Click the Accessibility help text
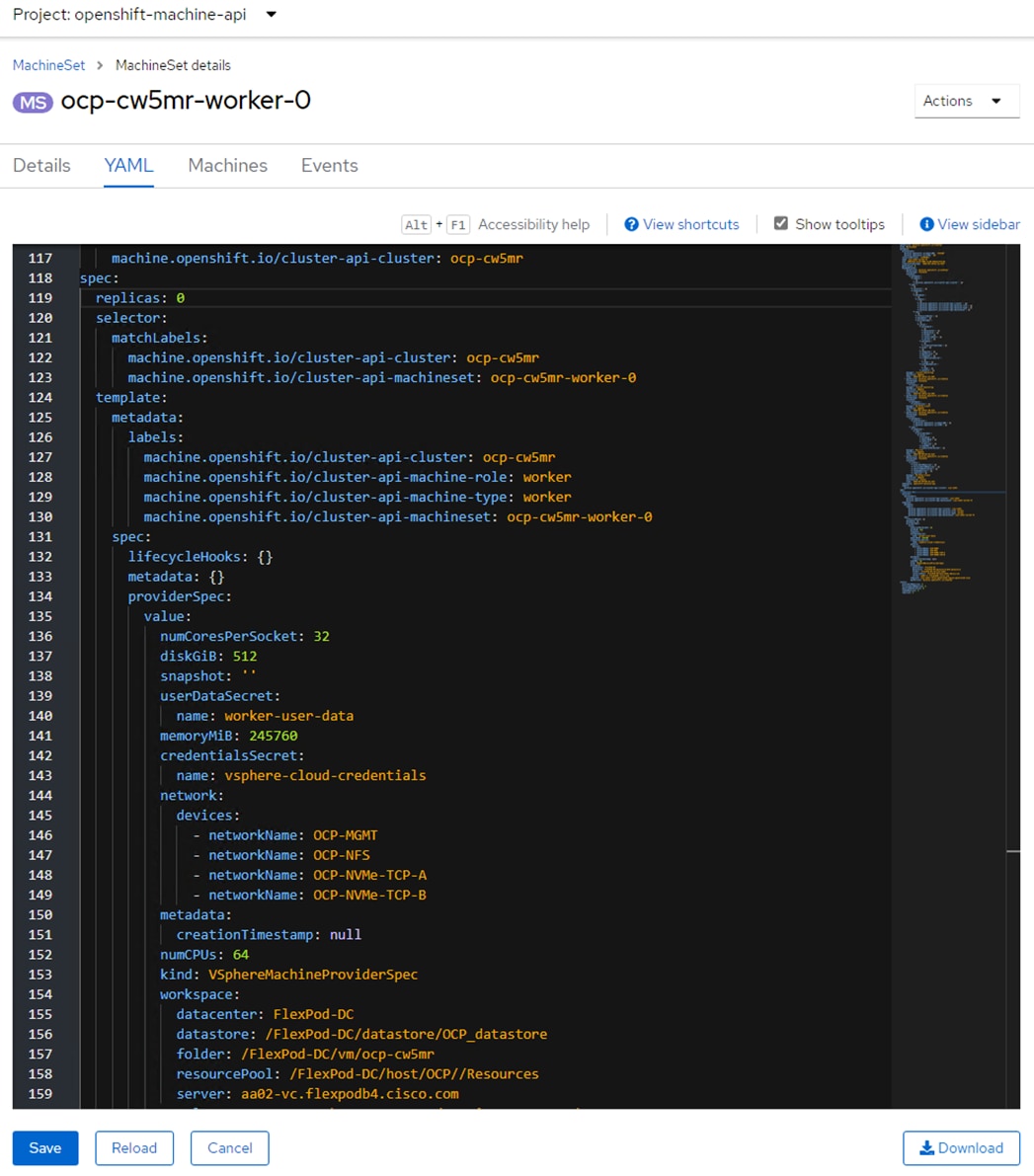Screen dimensions: 1034x1176 pos(533,224)
